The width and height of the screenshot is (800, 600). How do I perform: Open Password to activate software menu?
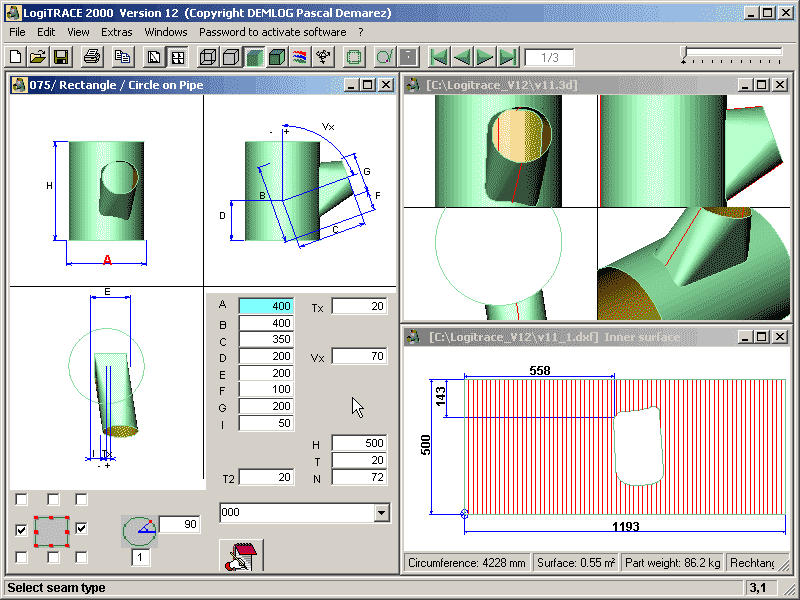pyautogui.click(x=272, y=32)
